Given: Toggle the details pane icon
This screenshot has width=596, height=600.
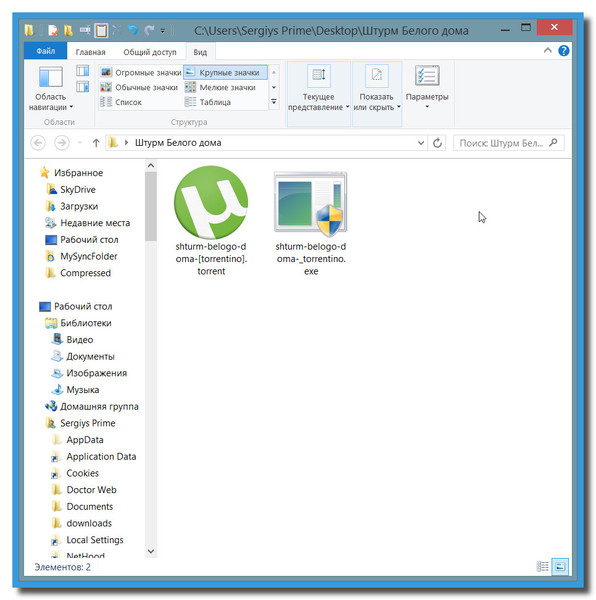Looking at the screenshot, I should [82, 87].
